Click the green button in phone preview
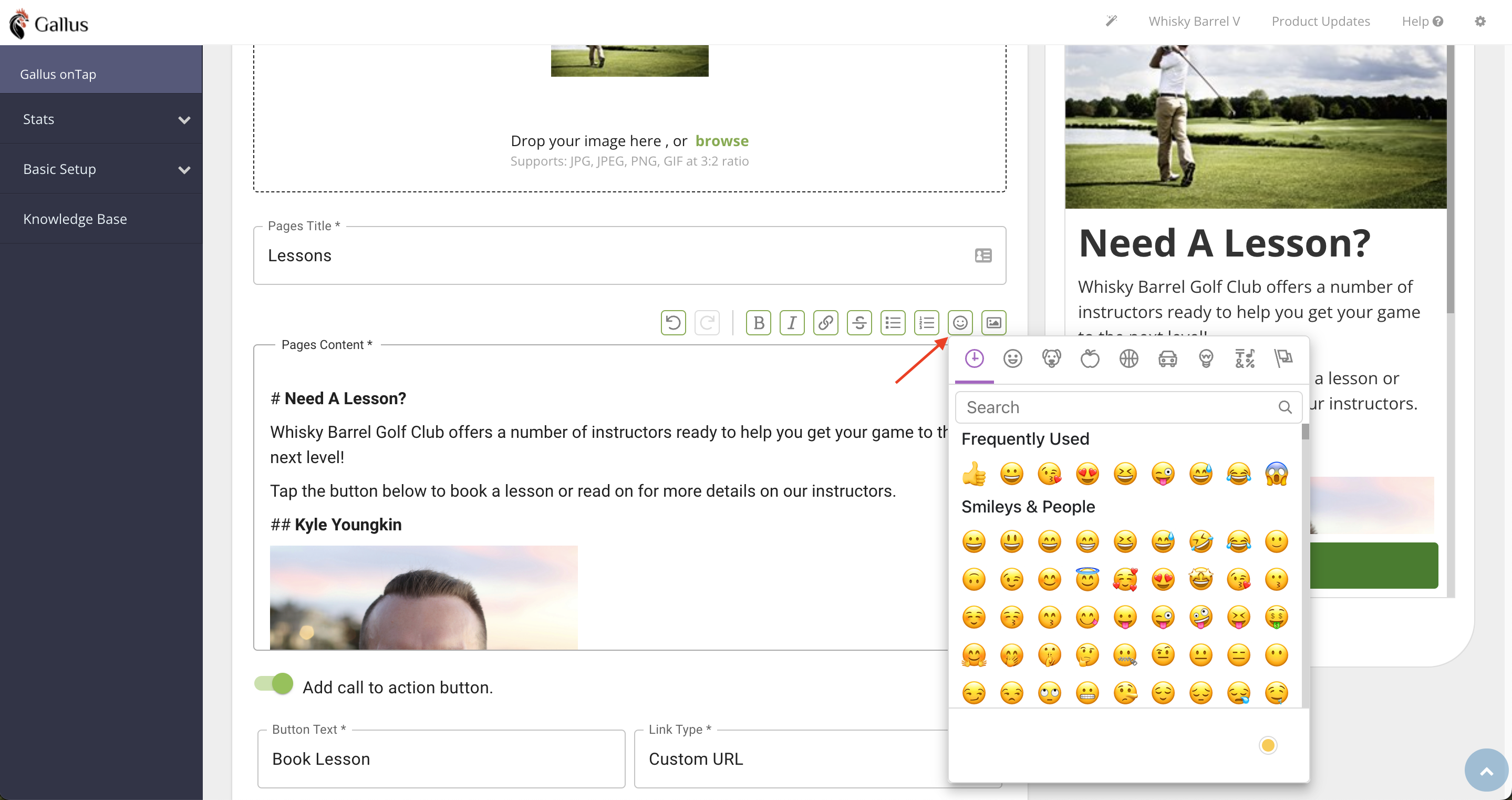This screenshot has height=800, width=1512. [x=1374, y=566]
